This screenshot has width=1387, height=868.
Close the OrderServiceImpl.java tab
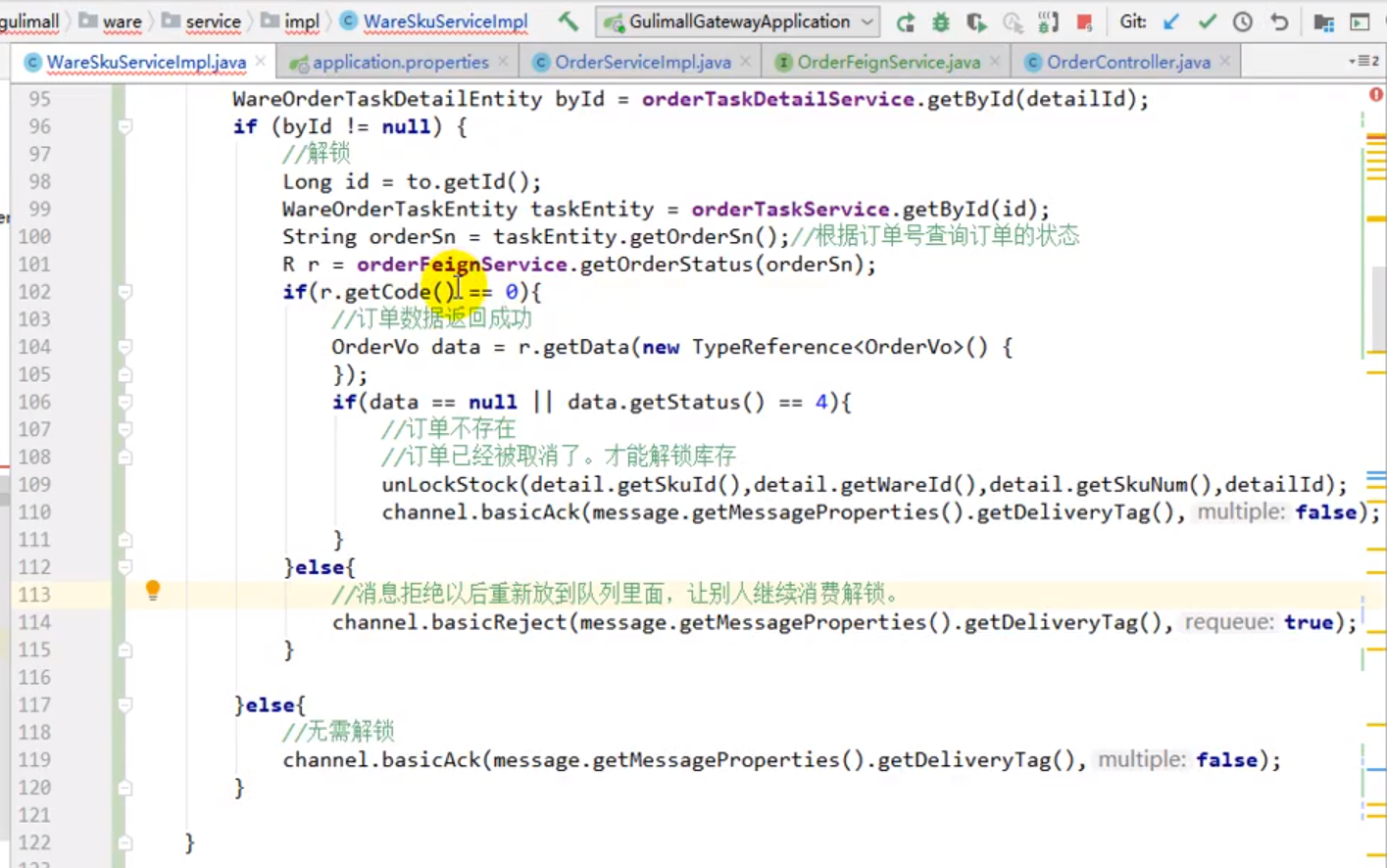point(746,62)
